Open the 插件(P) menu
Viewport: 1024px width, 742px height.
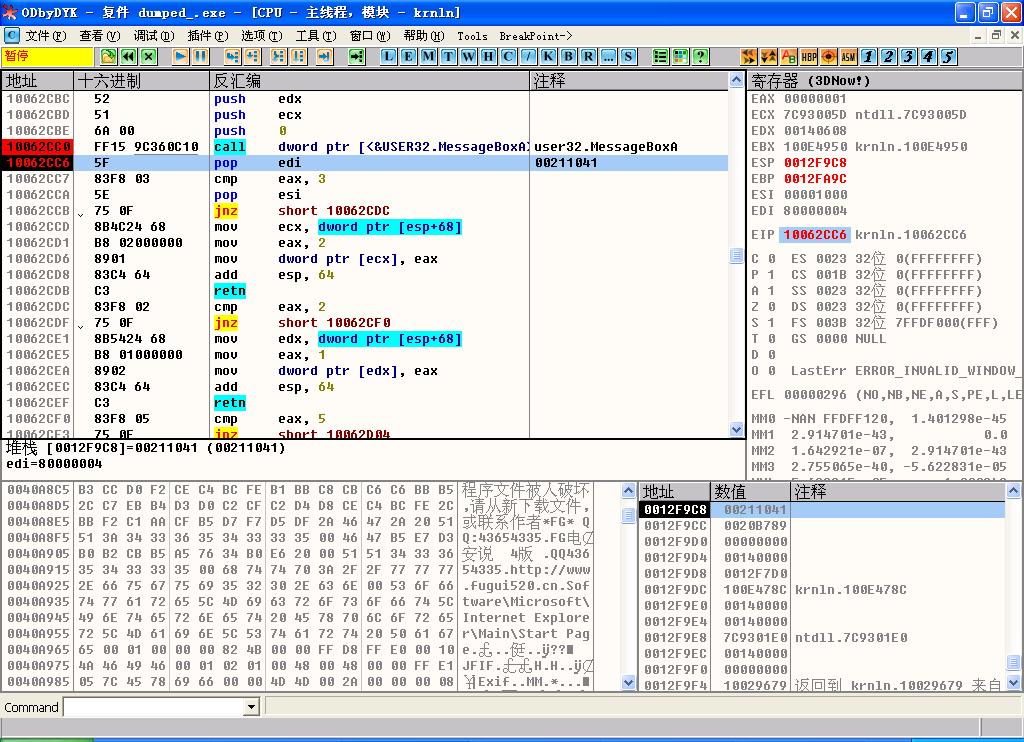coord(208,36)
